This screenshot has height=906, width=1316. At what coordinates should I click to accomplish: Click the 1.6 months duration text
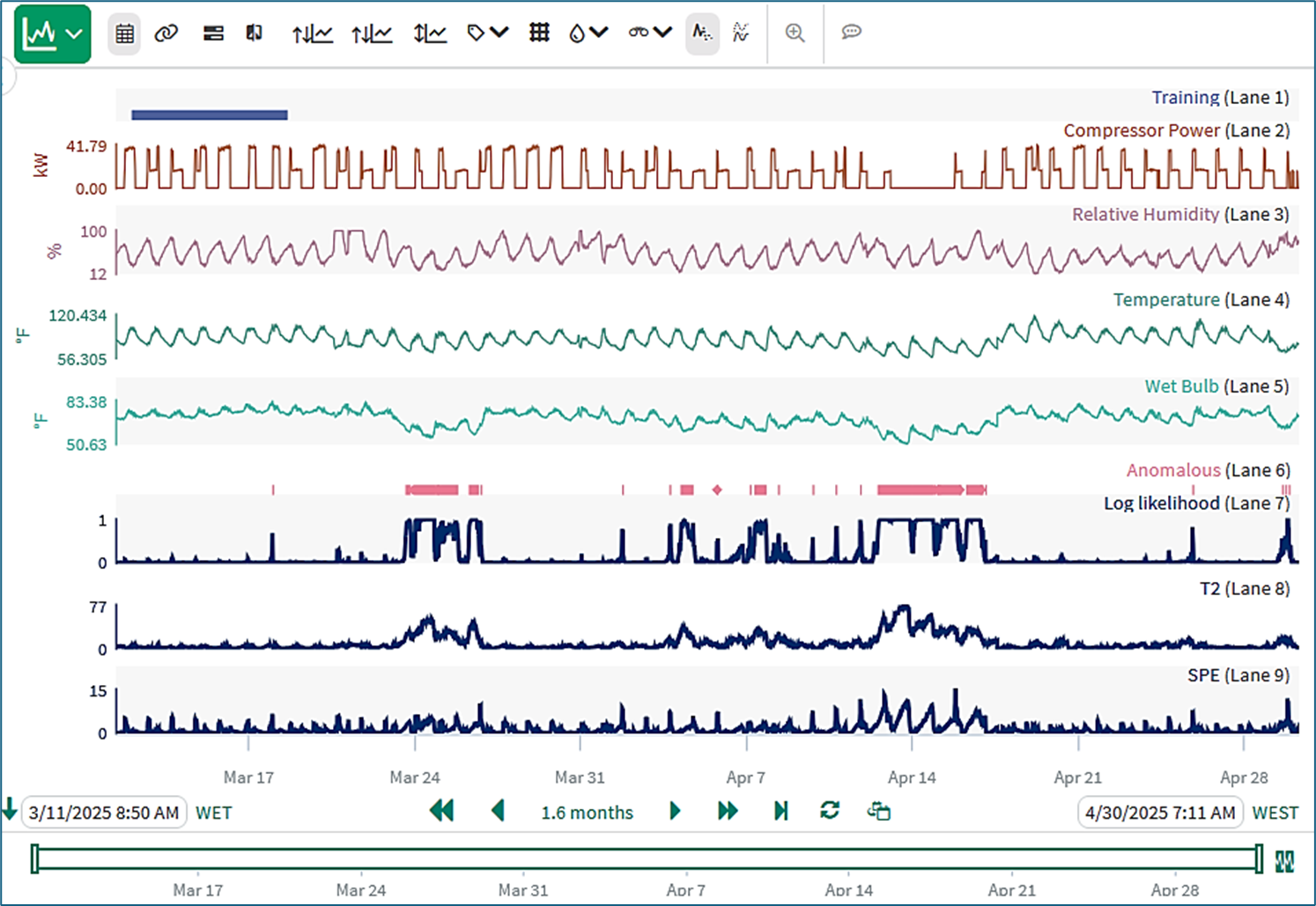tap(587, 813)
